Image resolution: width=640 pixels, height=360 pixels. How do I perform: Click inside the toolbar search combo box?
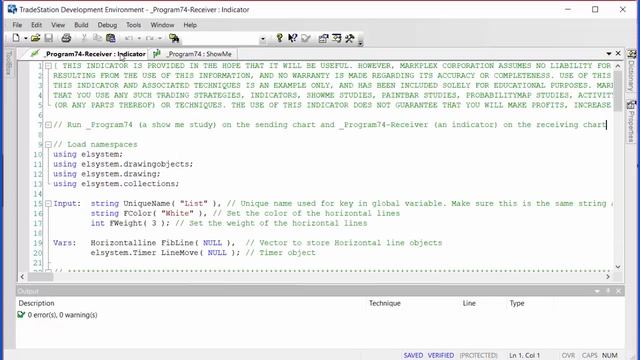220,38
